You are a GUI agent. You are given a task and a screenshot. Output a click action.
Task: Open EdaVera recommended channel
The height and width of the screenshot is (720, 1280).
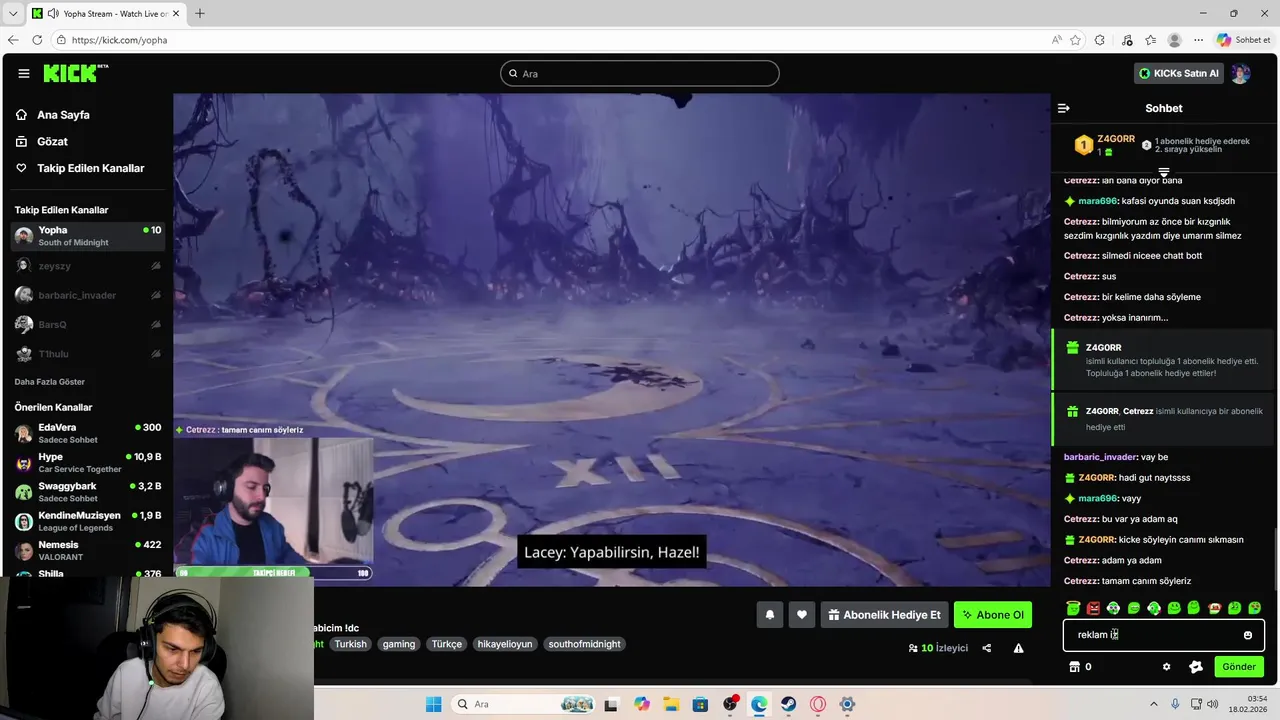[x=88, y=433]
